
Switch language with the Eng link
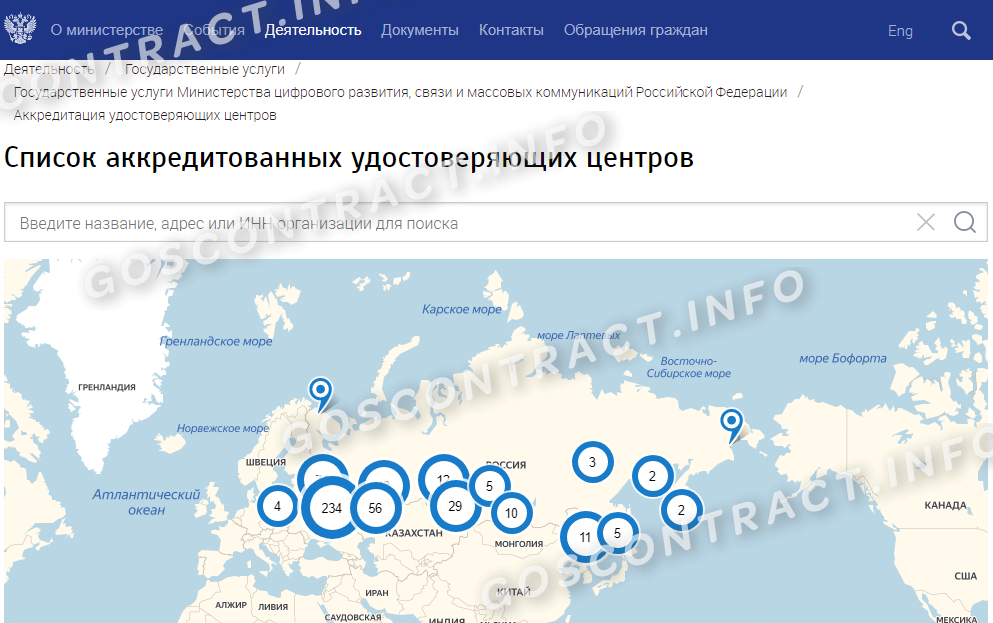point(900,31)
